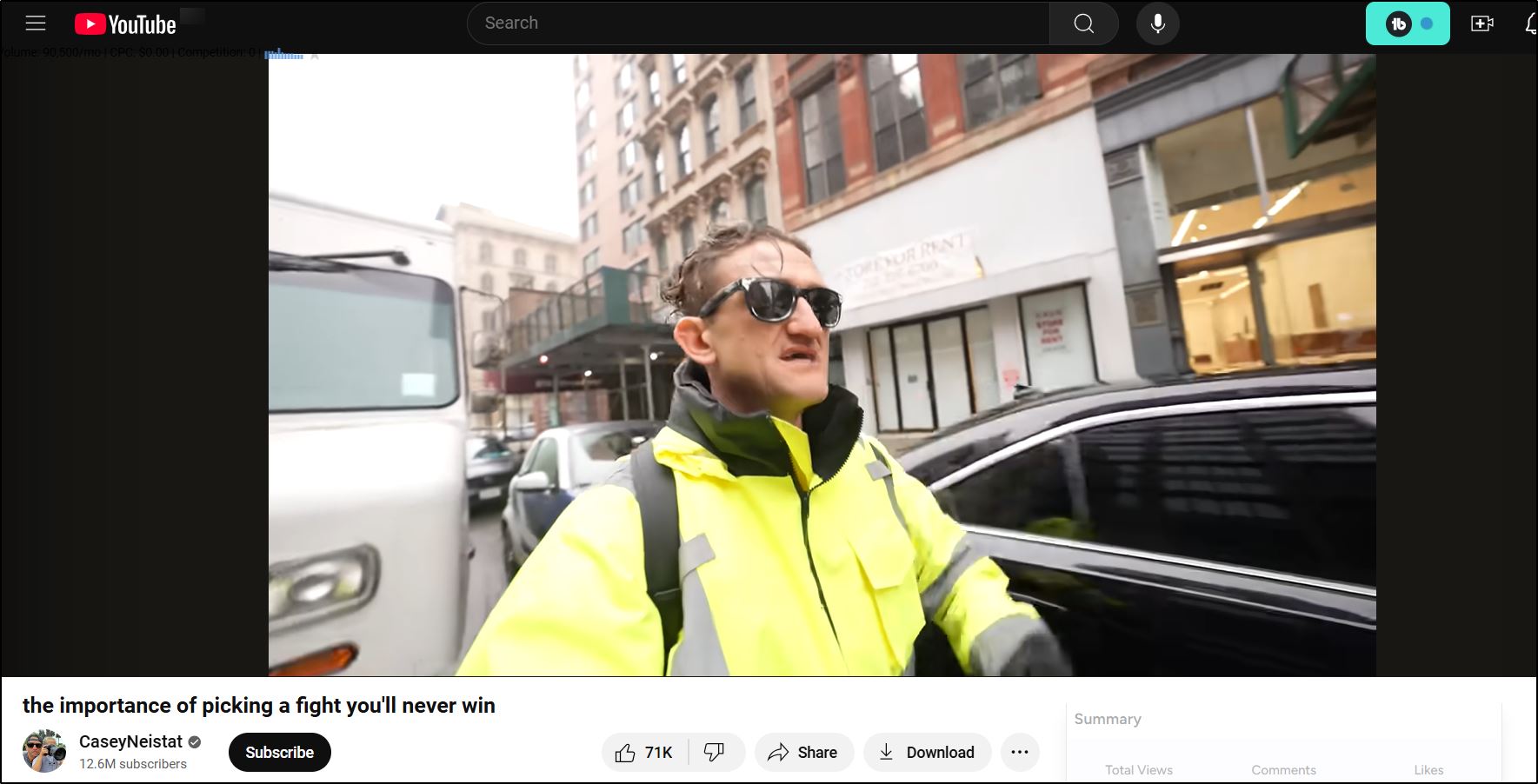
Task: Open the notifications bell
Action: pyautogui.click(x=1530, y=23)
